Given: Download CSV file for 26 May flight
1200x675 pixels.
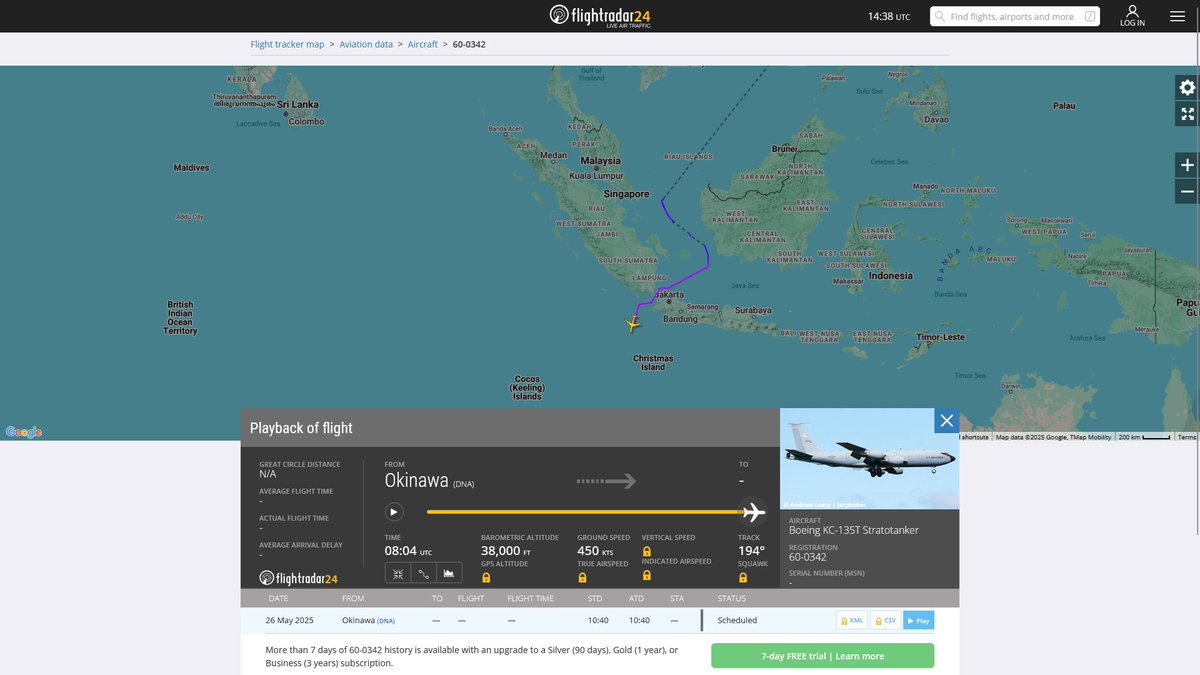Looking at the screenshot, I should click(x=884, y=621).
